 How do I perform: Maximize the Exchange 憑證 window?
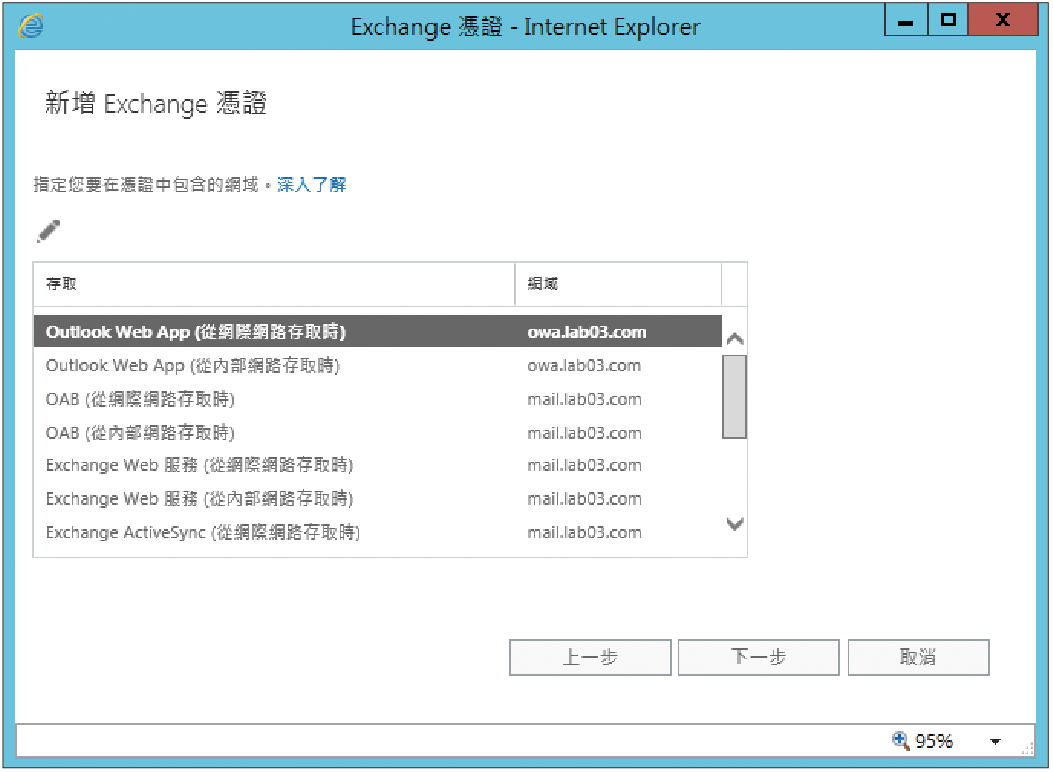click(x=948, y=20)
